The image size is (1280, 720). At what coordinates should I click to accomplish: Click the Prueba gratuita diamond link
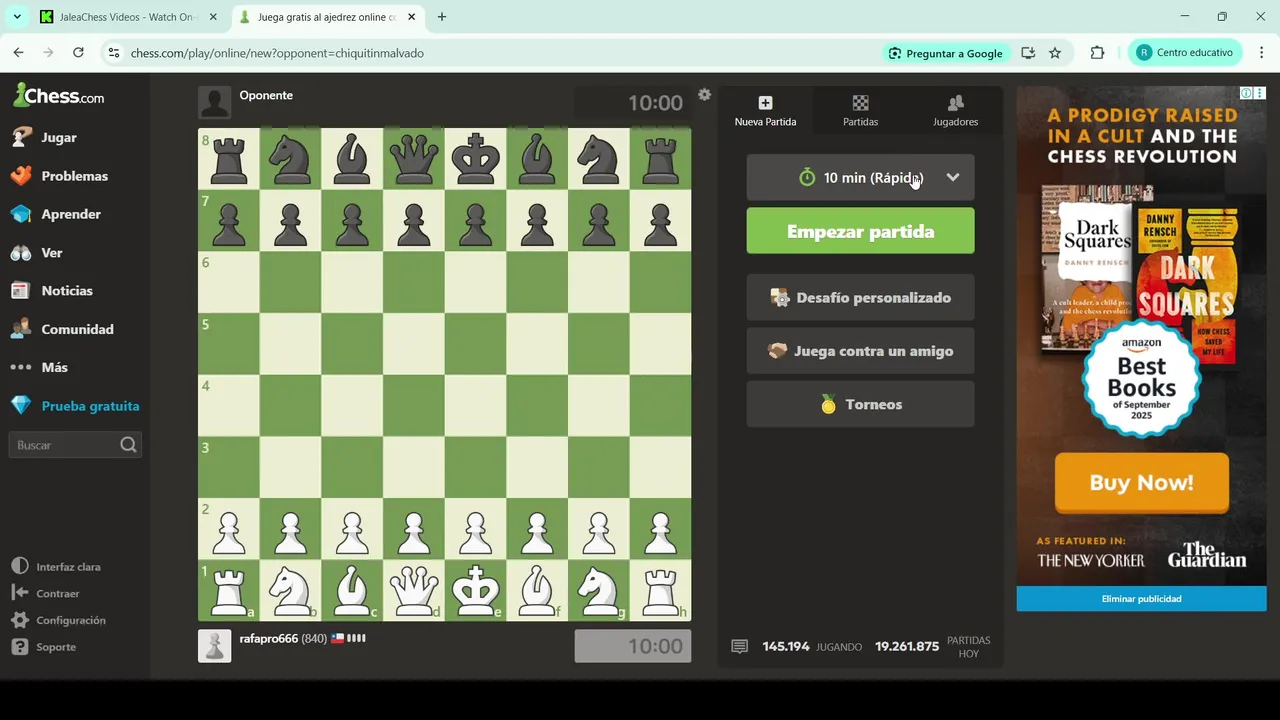(75, 406)
